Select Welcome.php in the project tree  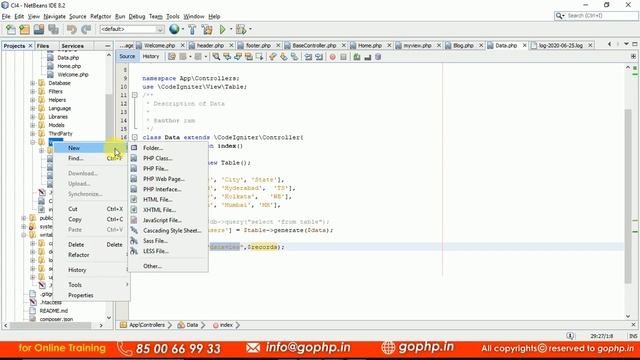click(x=73, y=74)
